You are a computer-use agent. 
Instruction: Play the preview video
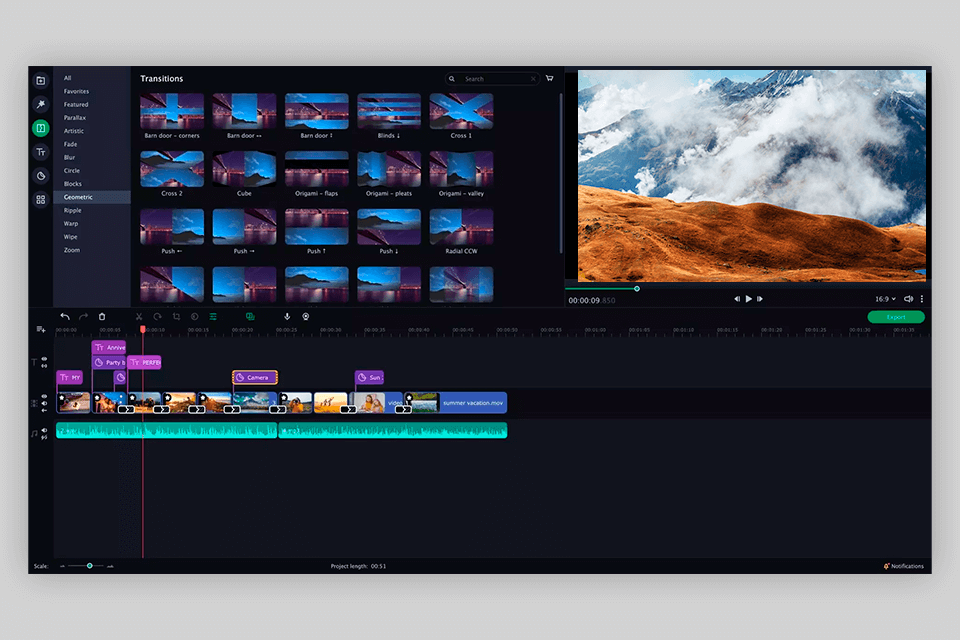tap(748, 299)
